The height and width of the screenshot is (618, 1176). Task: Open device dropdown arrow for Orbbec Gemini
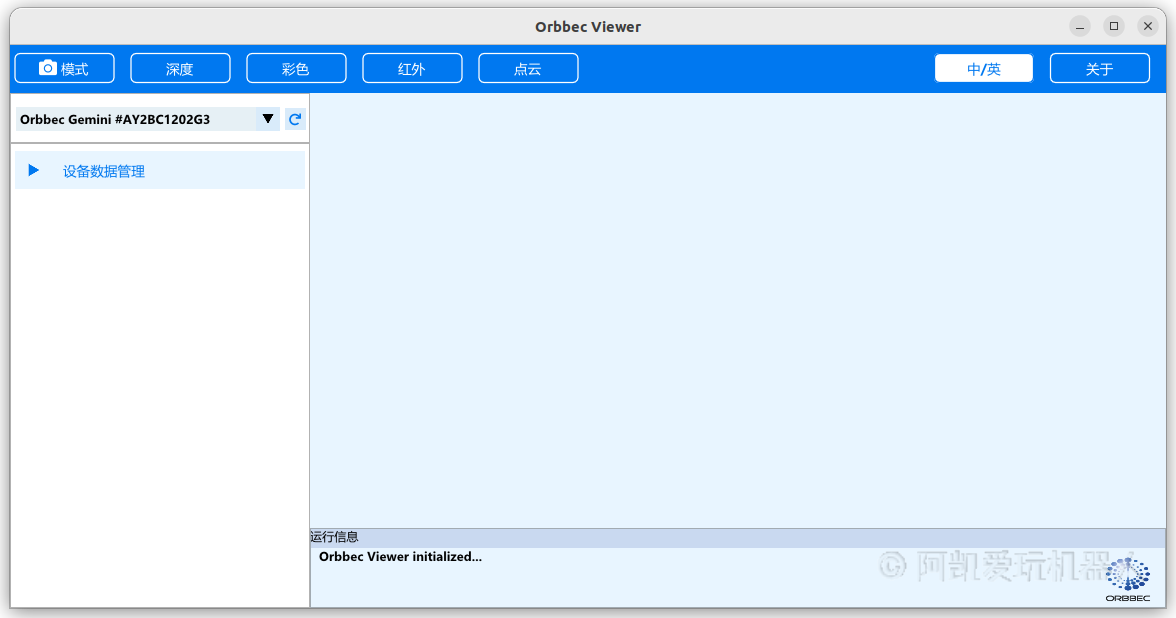268,118
